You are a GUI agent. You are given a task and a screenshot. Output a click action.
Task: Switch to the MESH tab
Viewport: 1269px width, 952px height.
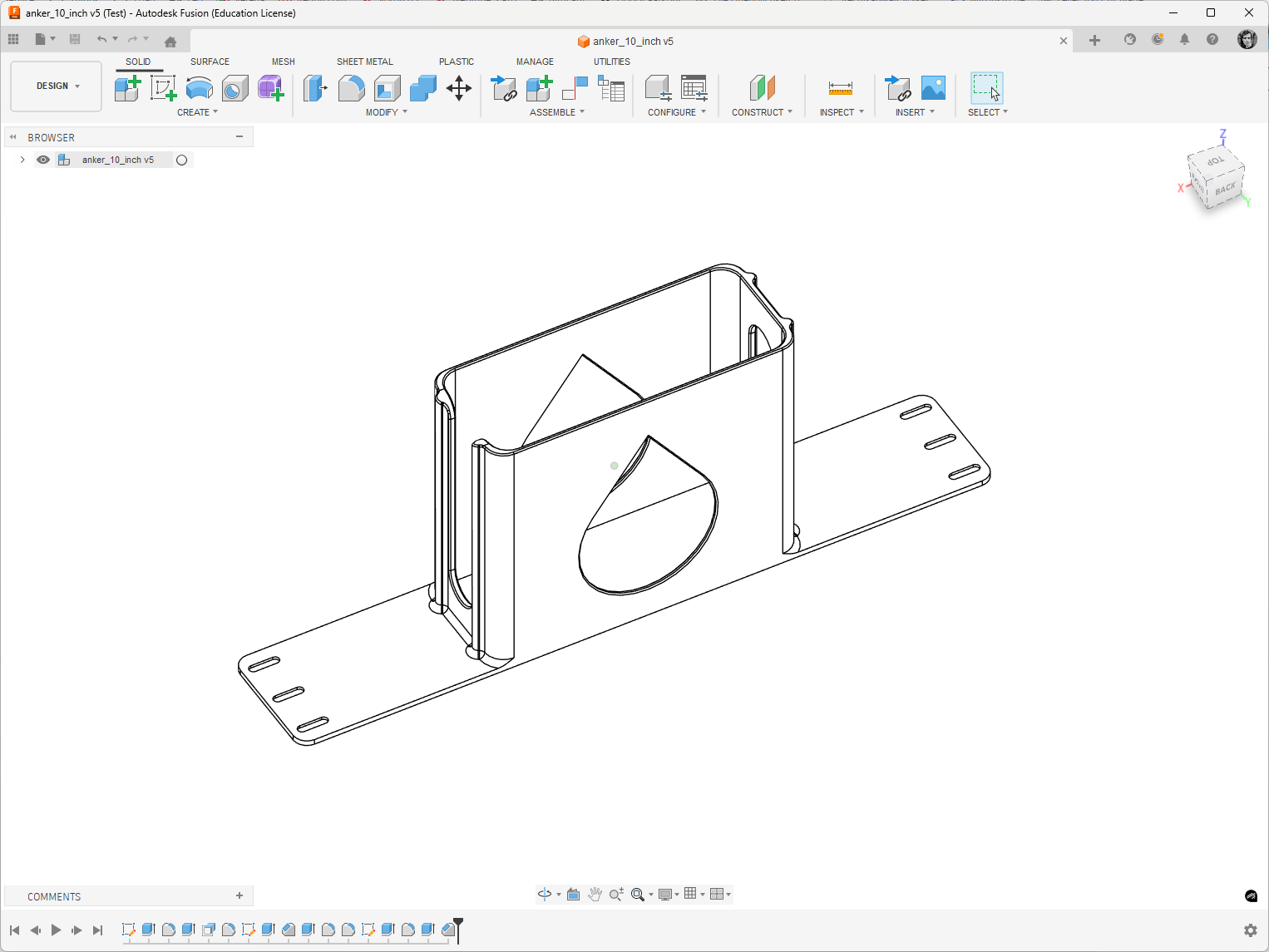tap(283, 62)
